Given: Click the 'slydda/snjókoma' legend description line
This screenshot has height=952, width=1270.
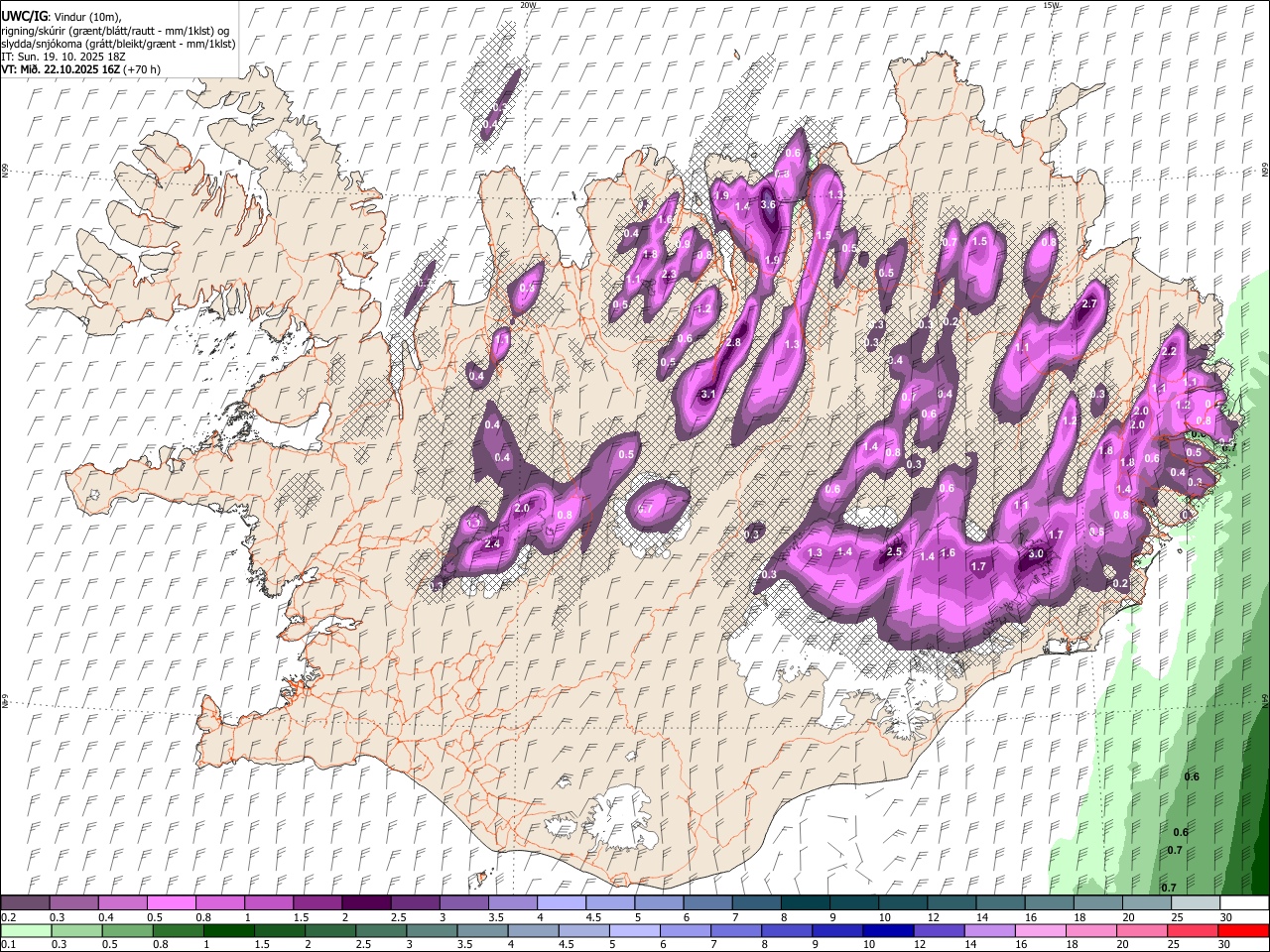Looking at the screenshot, I should point(118,44).
